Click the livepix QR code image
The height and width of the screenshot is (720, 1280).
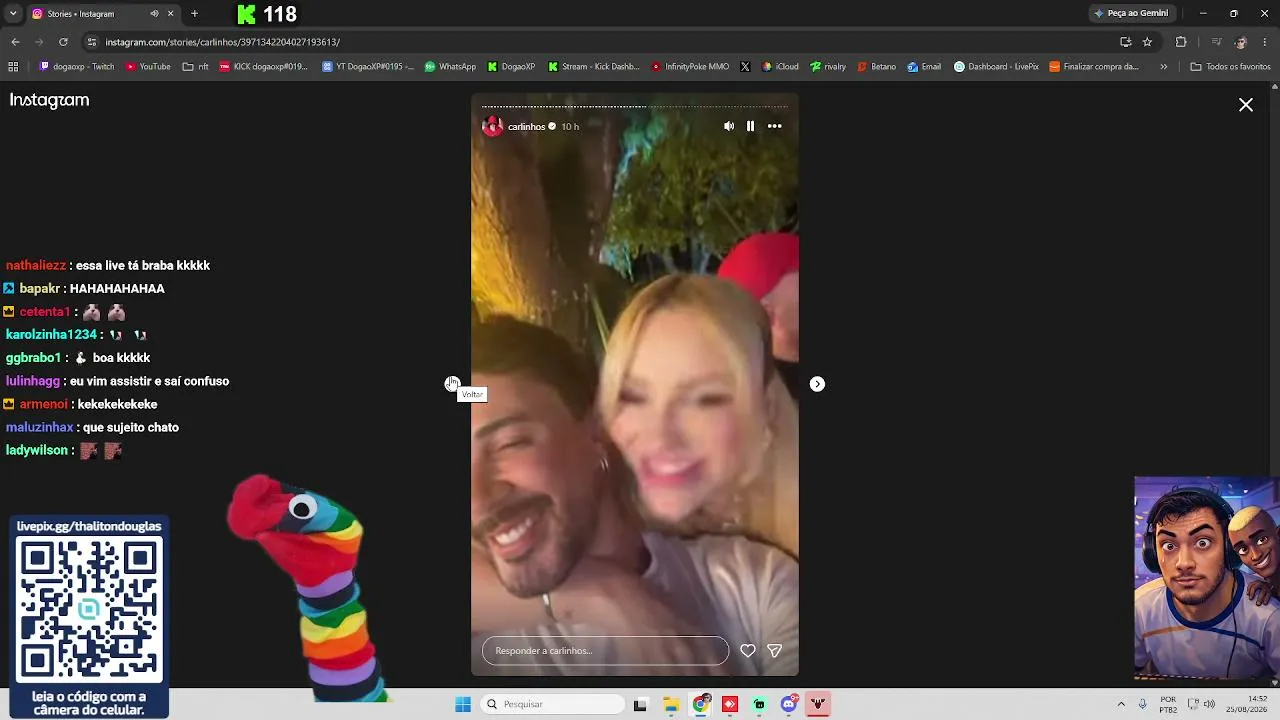click(x=89, y=610)
